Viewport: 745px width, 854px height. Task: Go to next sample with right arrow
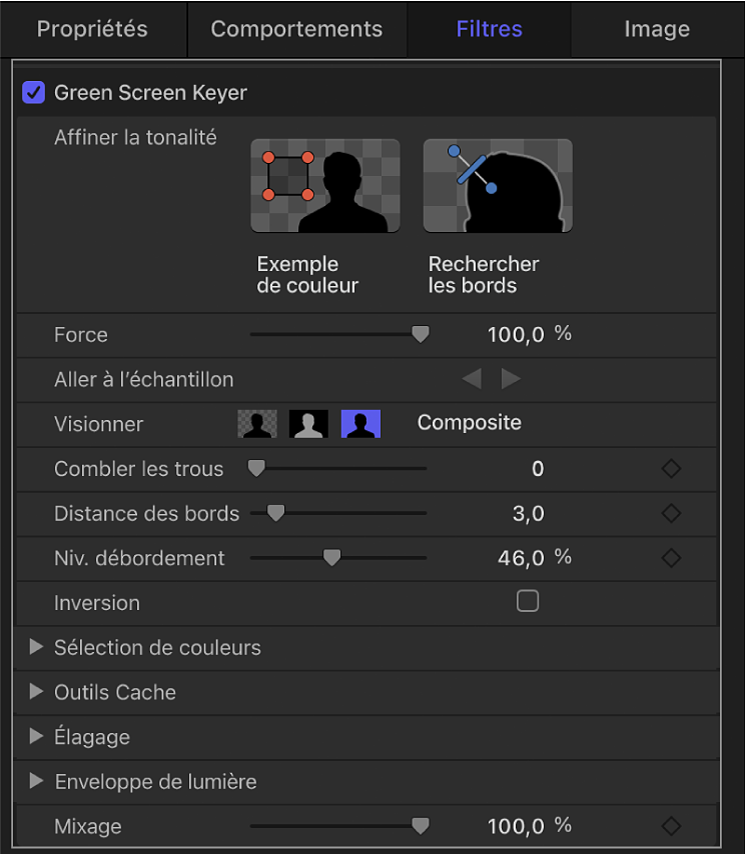click(510, 378)
